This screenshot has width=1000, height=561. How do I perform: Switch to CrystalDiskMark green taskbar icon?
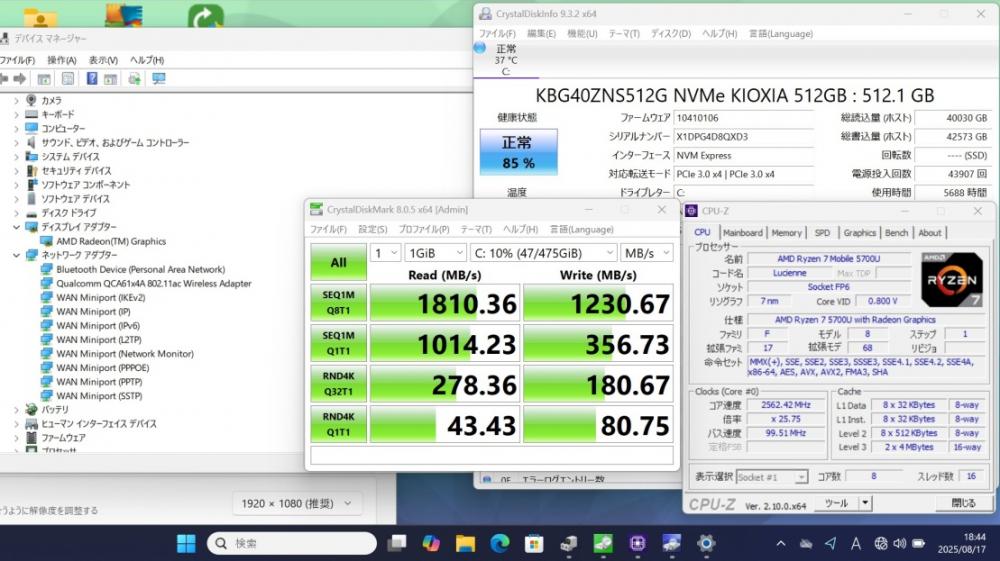click(603, 543)
